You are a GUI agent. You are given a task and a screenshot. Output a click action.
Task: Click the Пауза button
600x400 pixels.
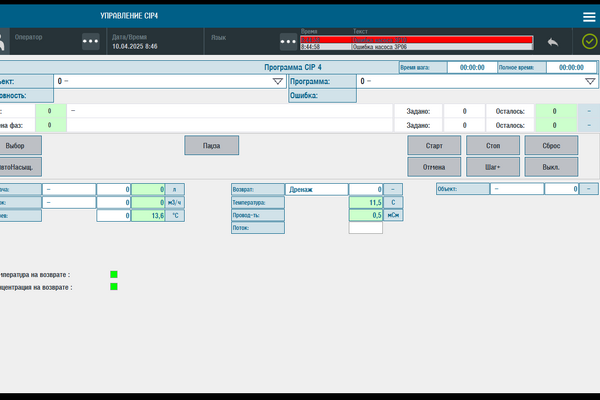tap(211, 146)
